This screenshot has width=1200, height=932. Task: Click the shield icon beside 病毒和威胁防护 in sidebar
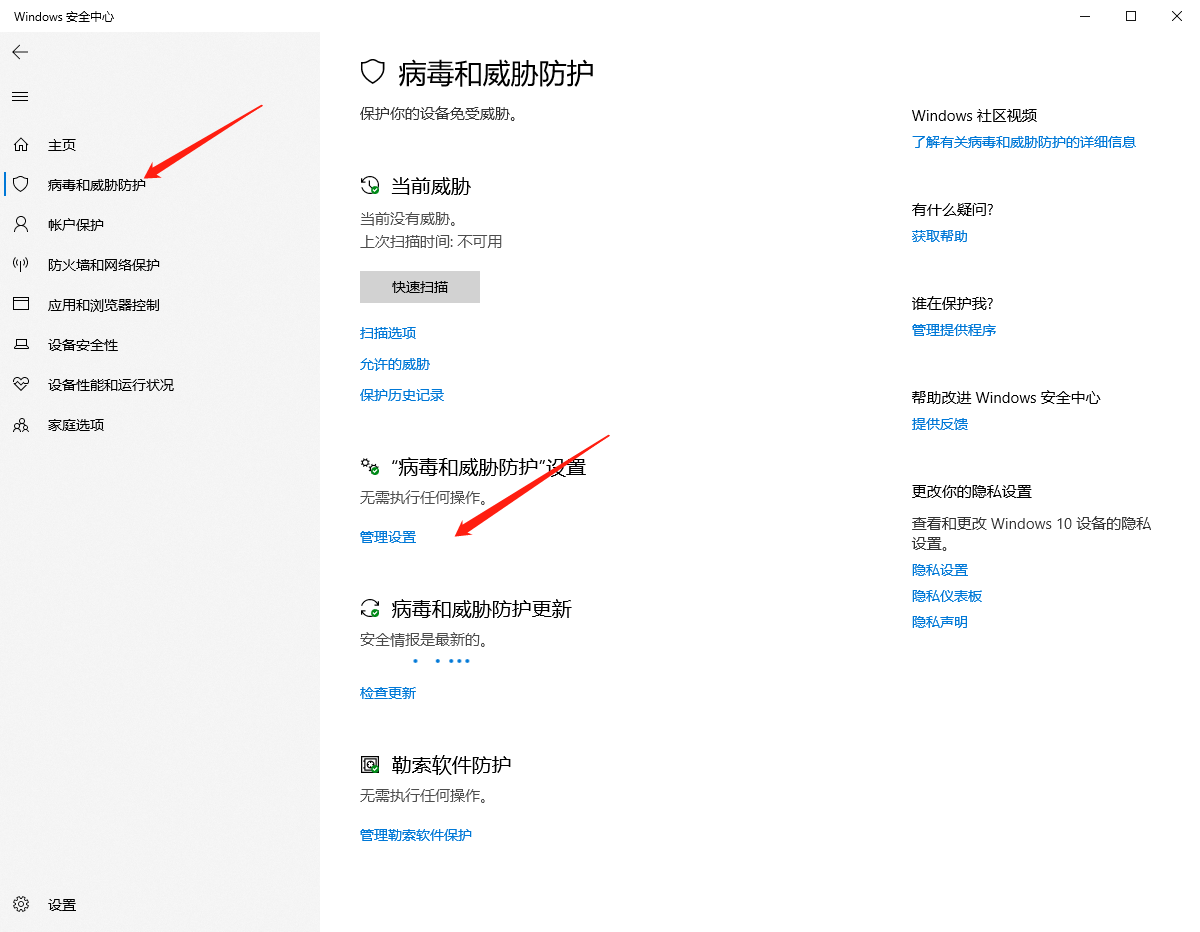[21, 185]
